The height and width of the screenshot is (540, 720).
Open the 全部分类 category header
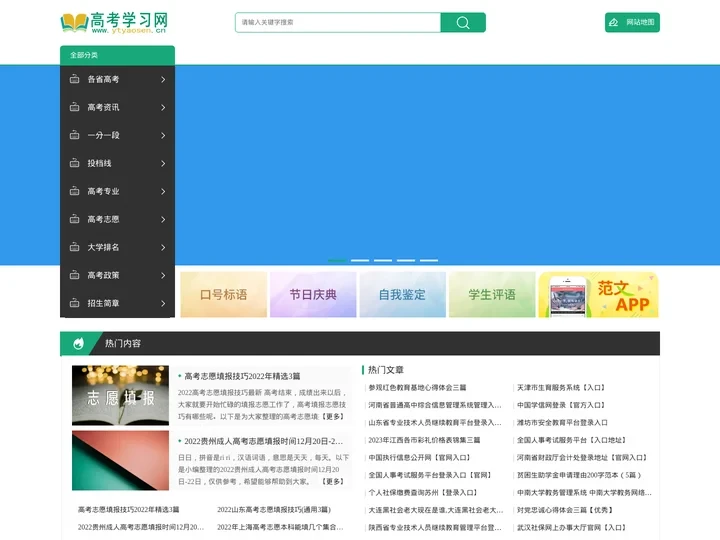pyautogui.click(x=117, y=56)
